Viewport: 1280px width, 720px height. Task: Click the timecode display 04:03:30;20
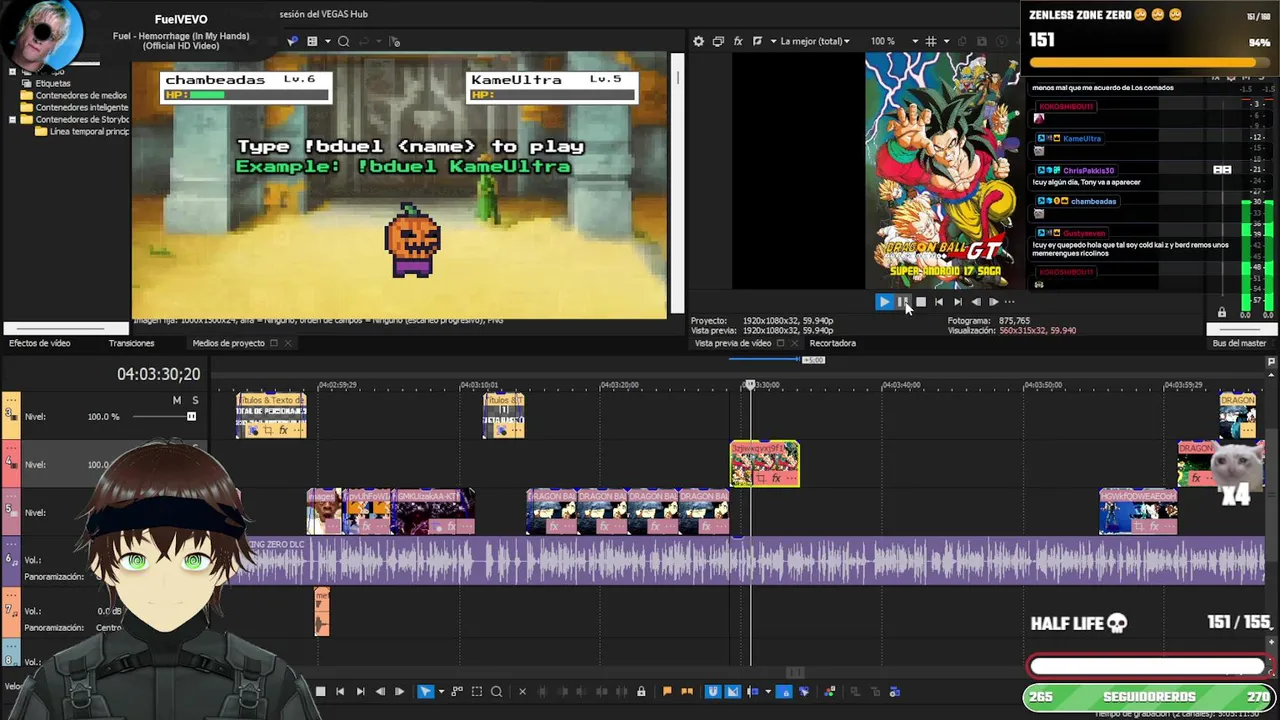pyautogui.click(x=158, y=374)
